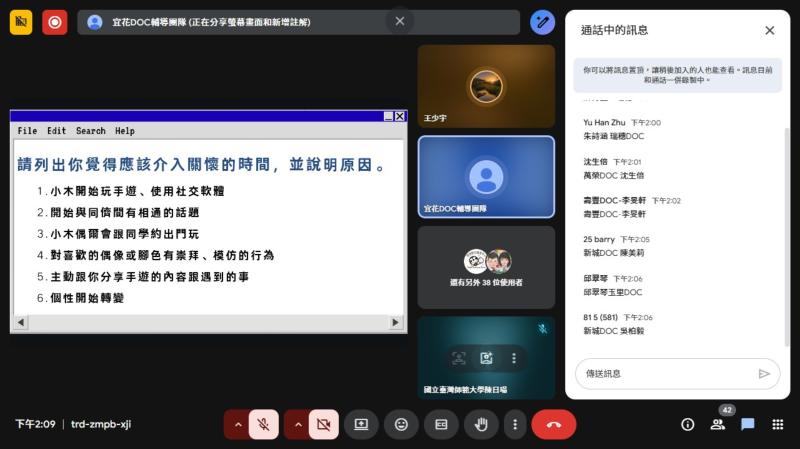Click meeting code trd-zmpb-xji

pyautogui.click(x=101, y=424)
